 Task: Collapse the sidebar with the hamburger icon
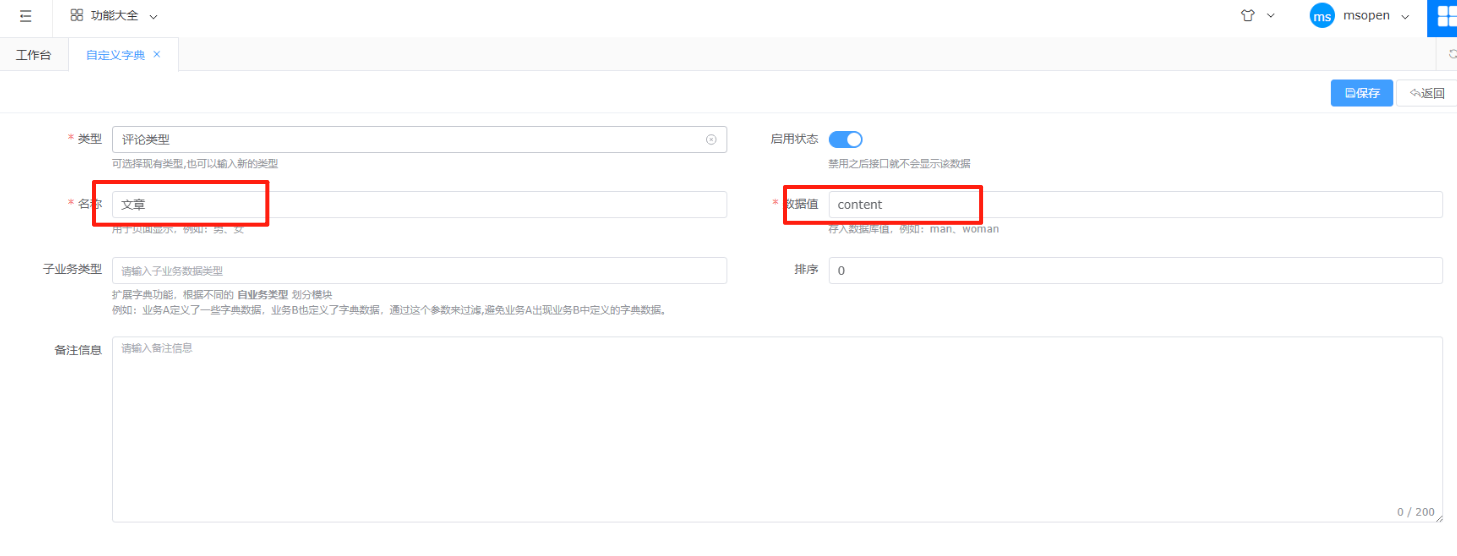click(x=26, y=16)
